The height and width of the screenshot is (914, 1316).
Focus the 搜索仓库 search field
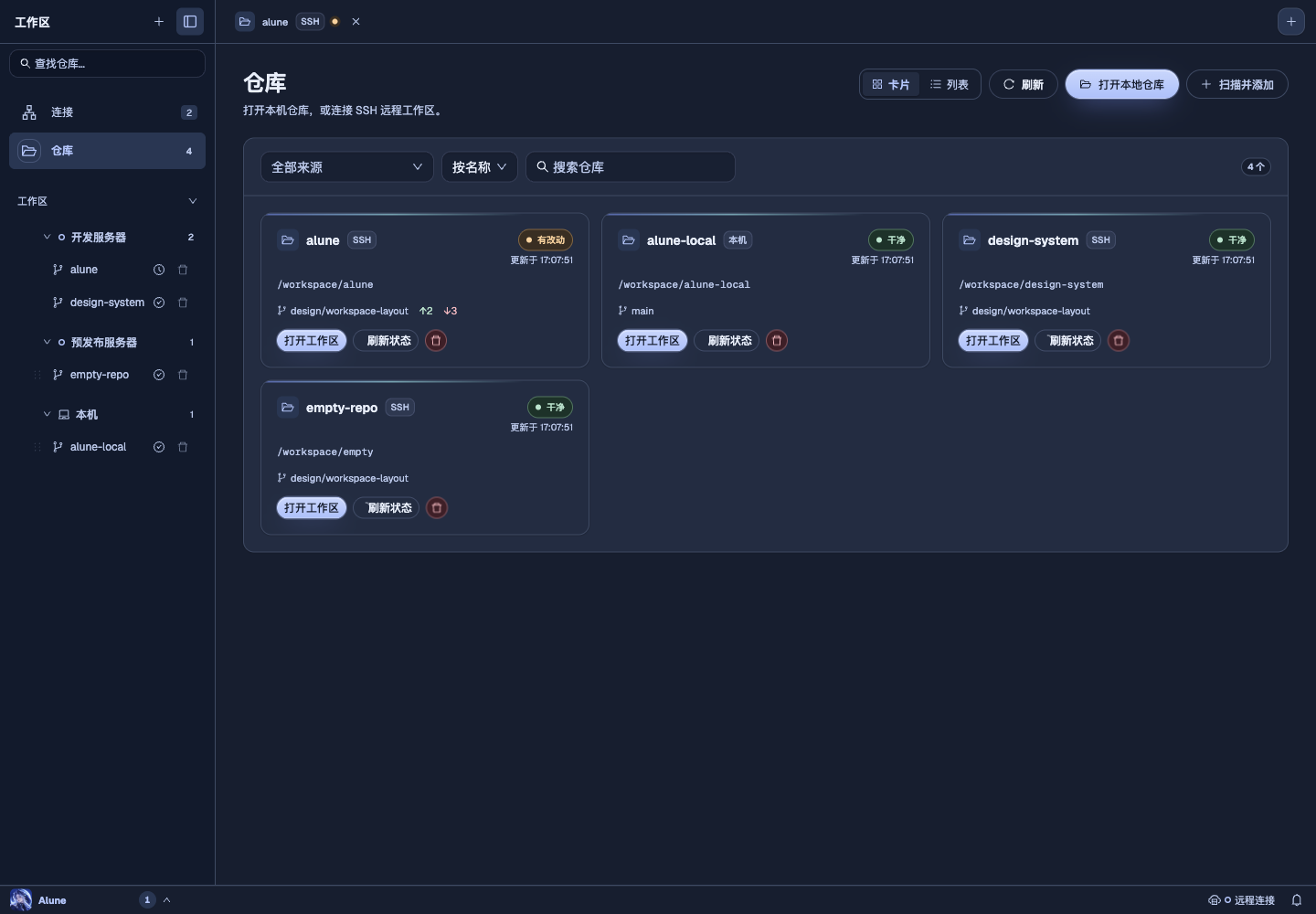click(x=631, y=166)
